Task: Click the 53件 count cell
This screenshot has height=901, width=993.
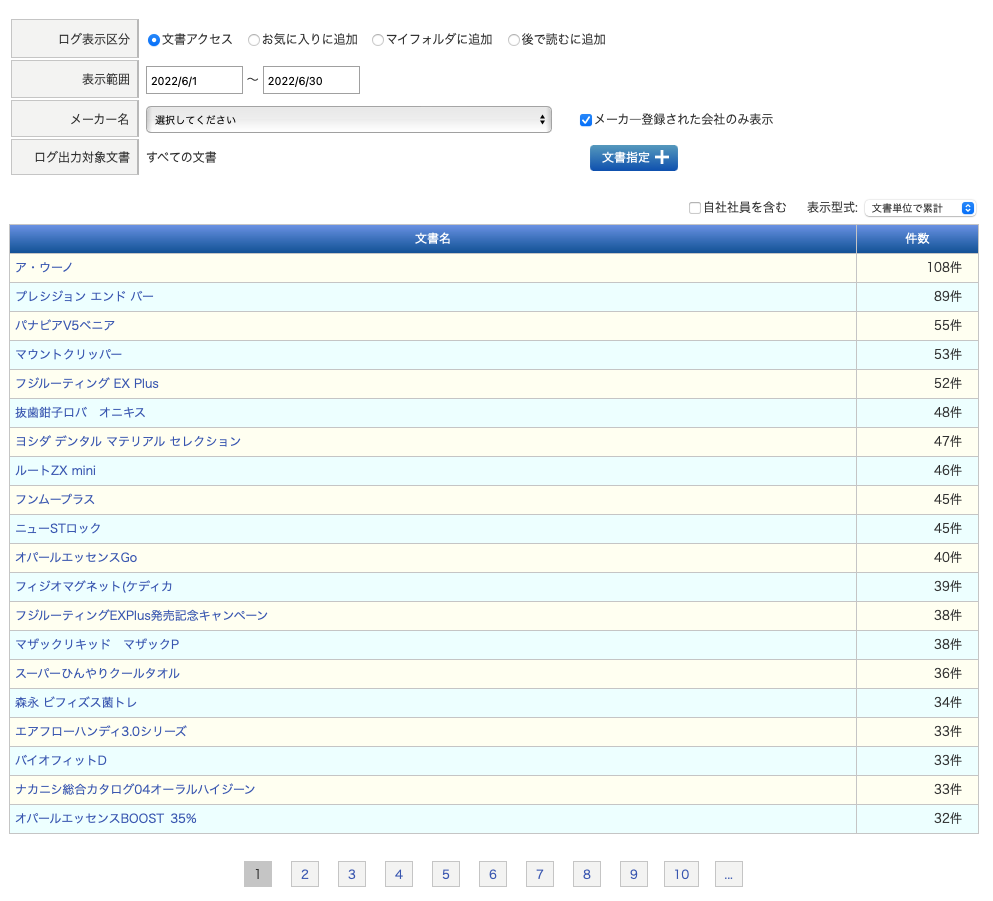Action: (917, 355)
